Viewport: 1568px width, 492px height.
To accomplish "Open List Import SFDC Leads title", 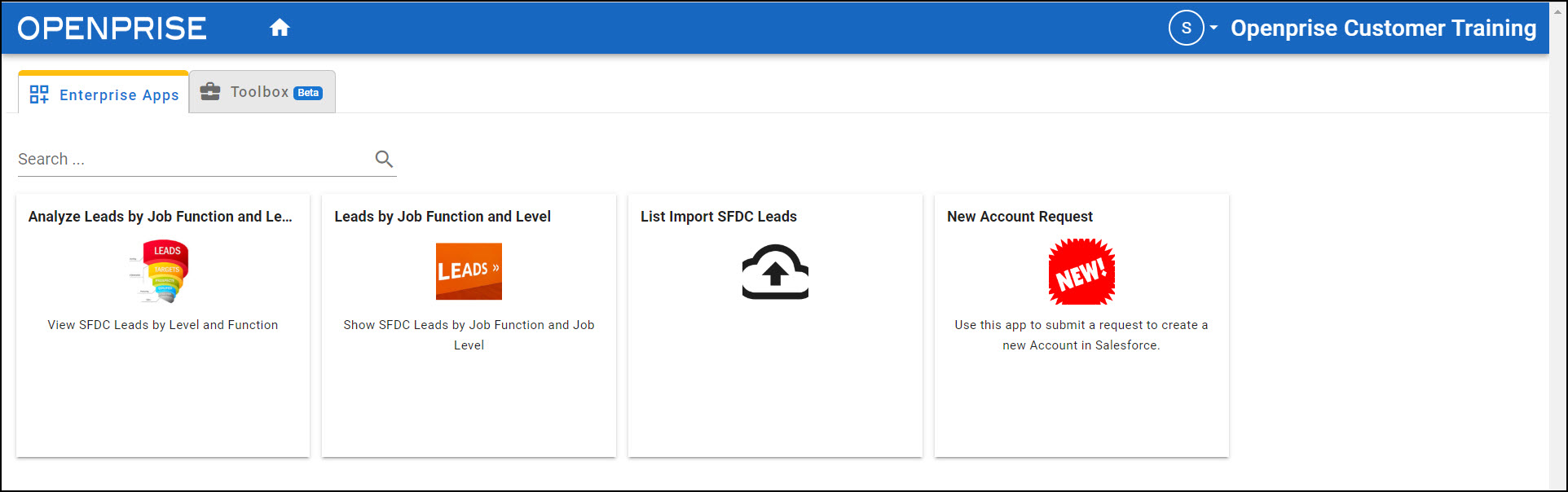I will coord(719,217).
